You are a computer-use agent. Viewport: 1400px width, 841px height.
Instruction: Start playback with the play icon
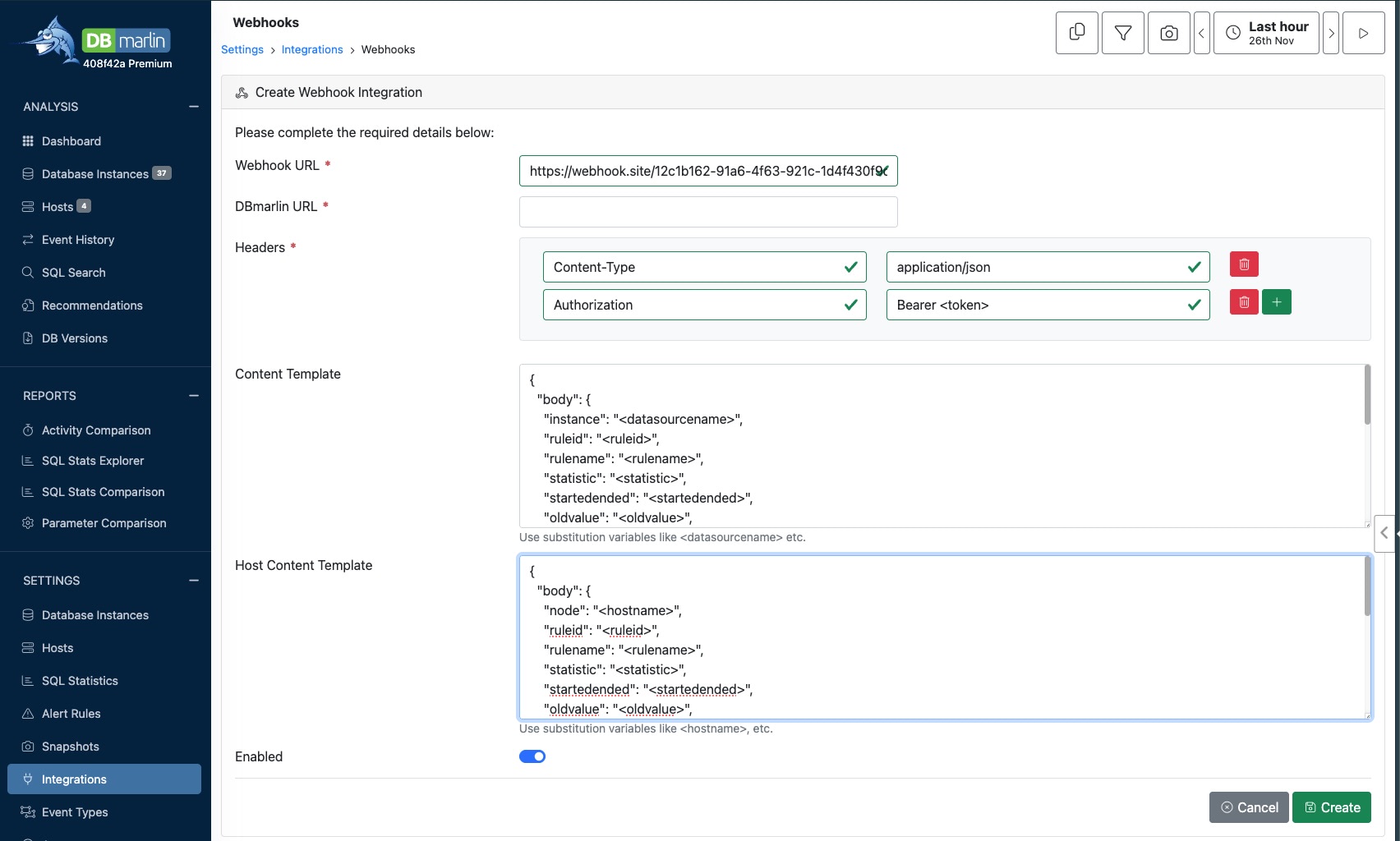(1363, 32)
